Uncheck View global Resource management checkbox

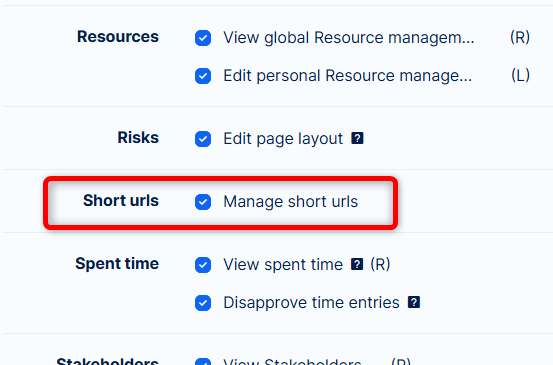203,38
